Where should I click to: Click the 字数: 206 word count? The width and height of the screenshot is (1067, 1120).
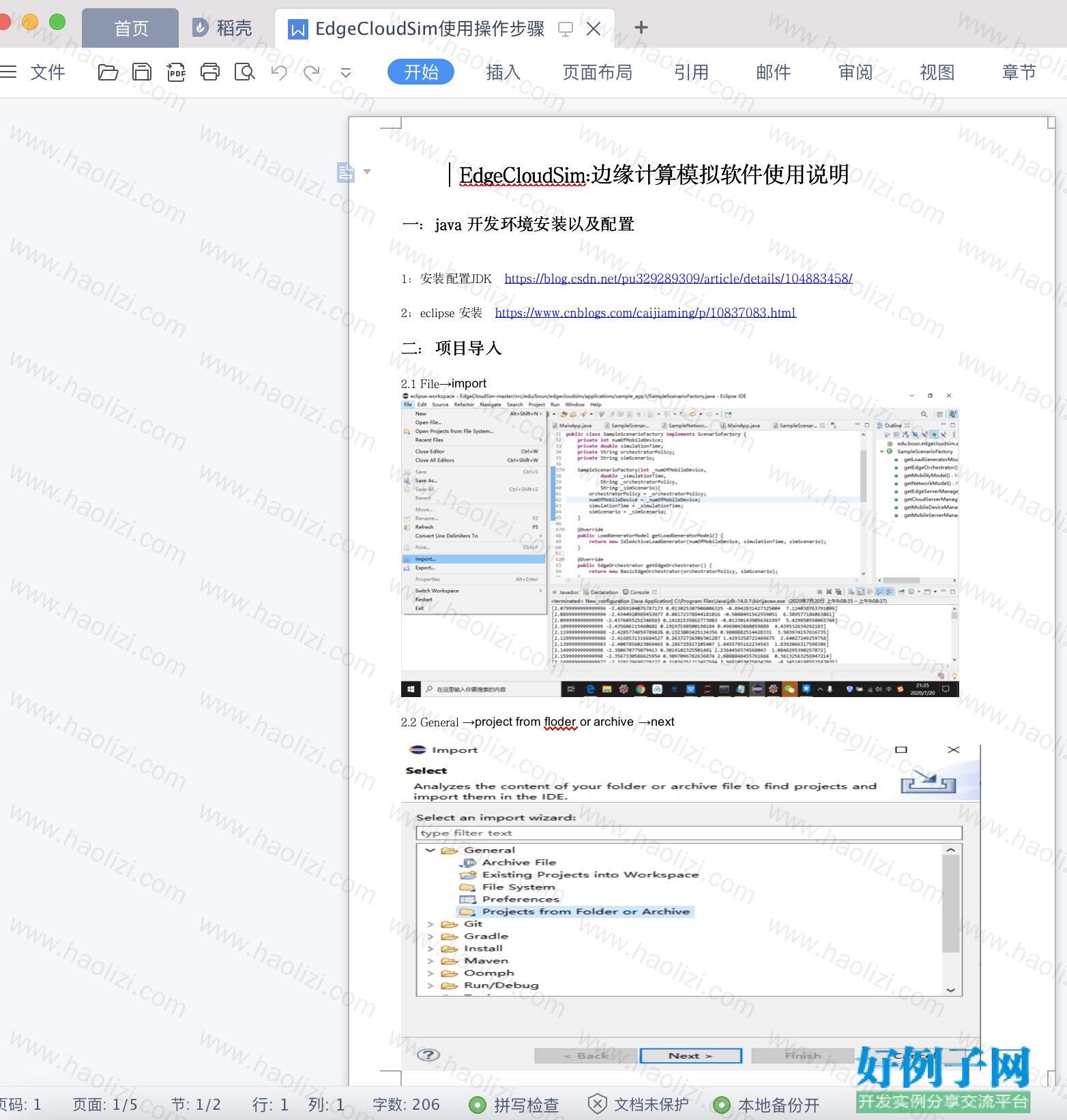tap(406, 1104)
